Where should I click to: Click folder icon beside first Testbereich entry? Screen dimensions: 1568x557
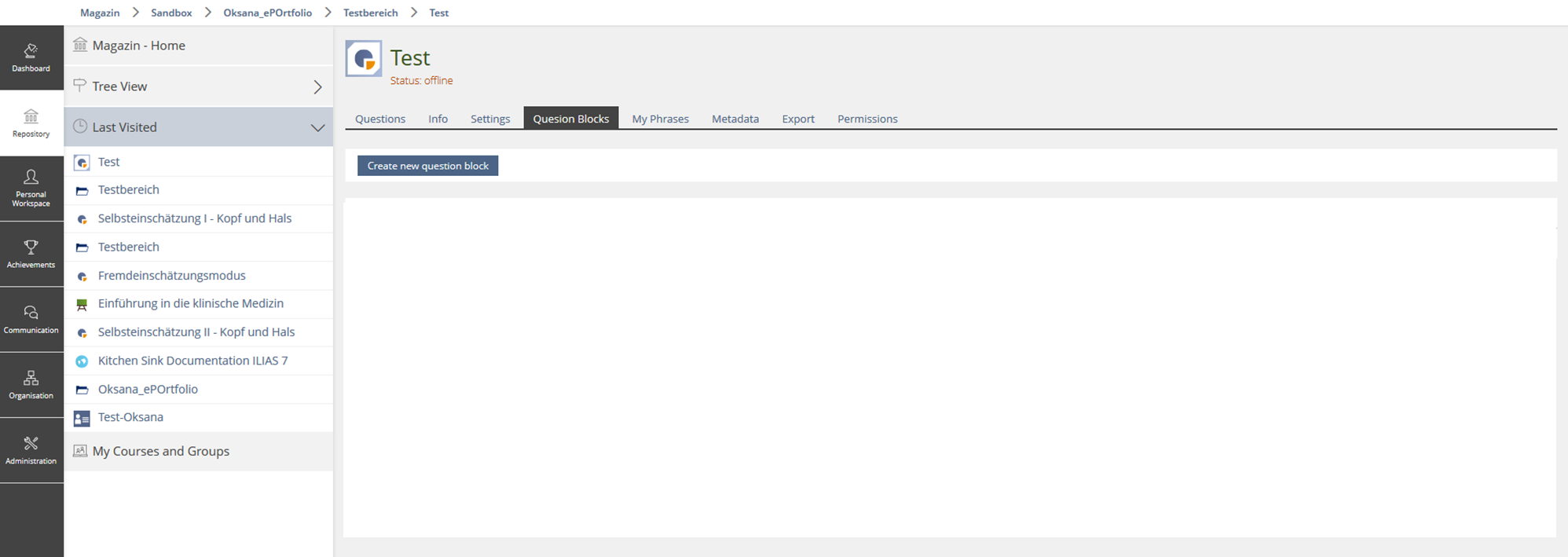82,191
